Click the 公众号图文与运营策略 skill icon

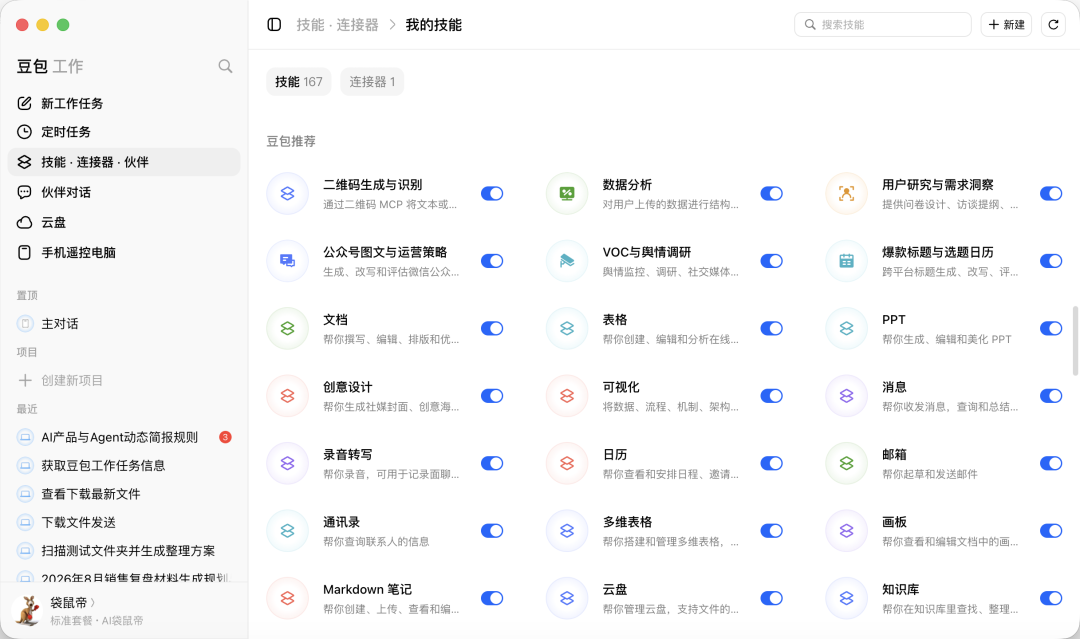287,261
